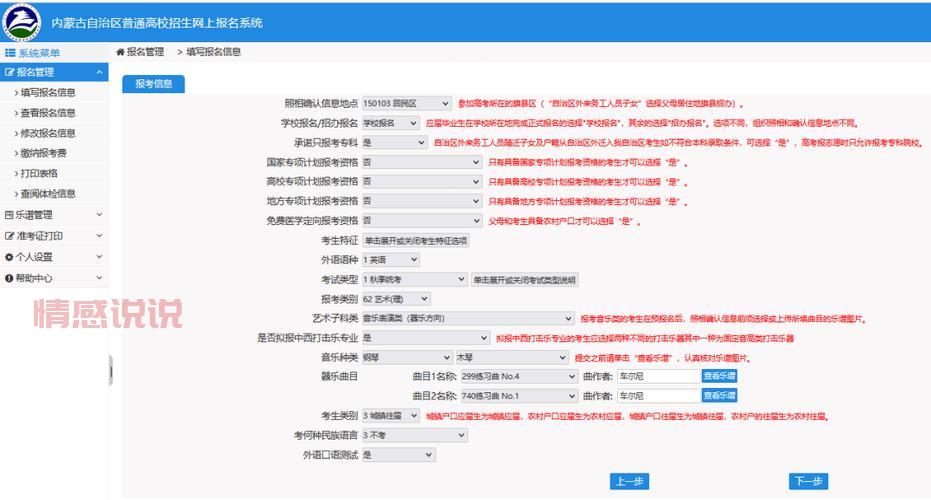Click the 曲作者 field for 曲目1
The height and width of the screenshot is (500, 931).
point(658,376)
